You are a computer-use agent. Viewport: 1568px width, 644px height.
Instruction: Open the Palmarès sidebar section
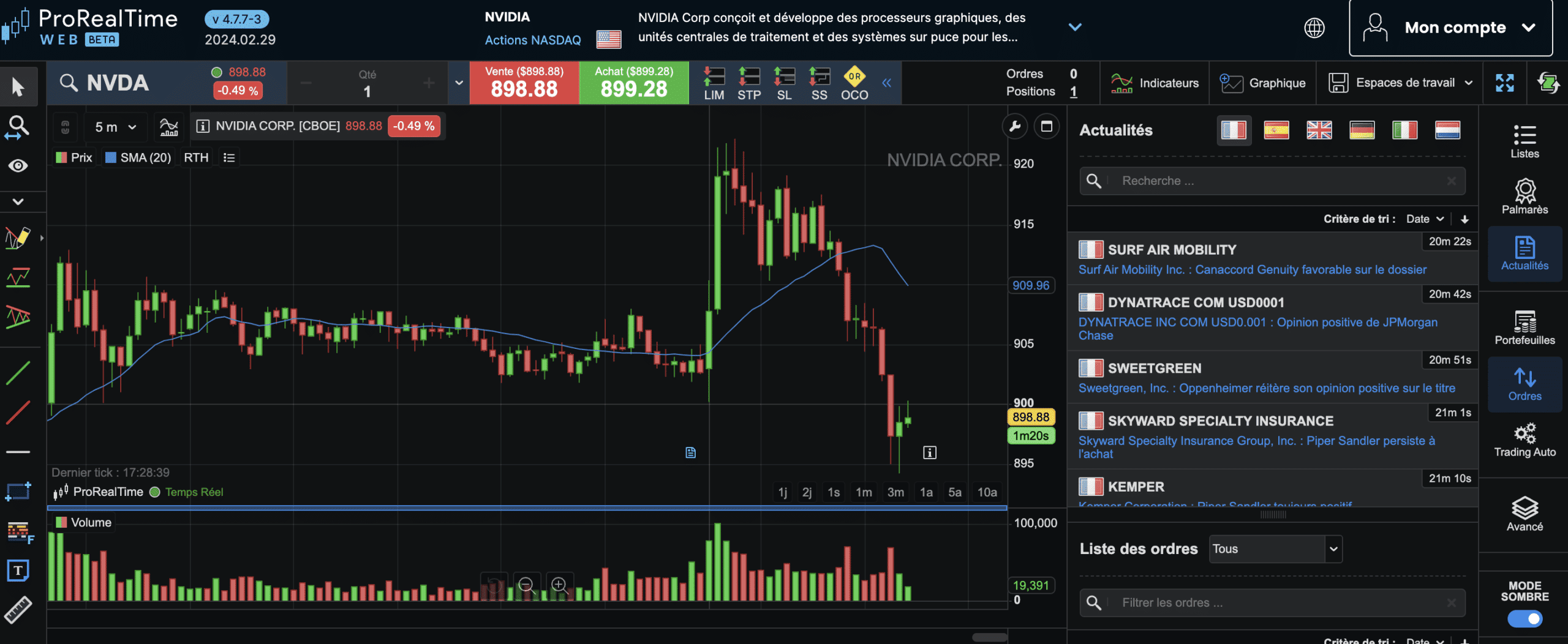[1525, 195]
